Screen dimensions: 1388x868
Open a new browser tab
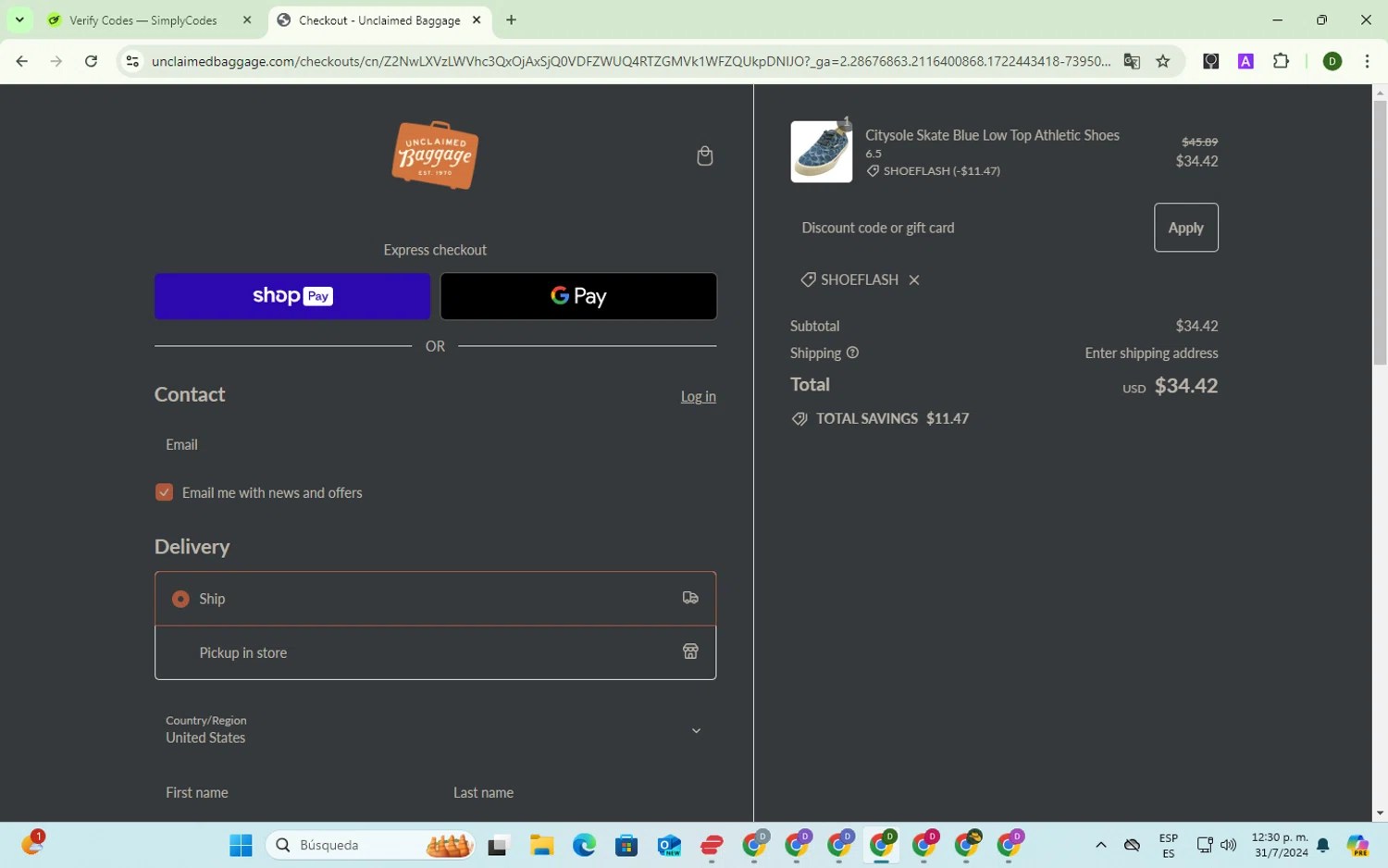pyautogui.click(x=511, y=19)
